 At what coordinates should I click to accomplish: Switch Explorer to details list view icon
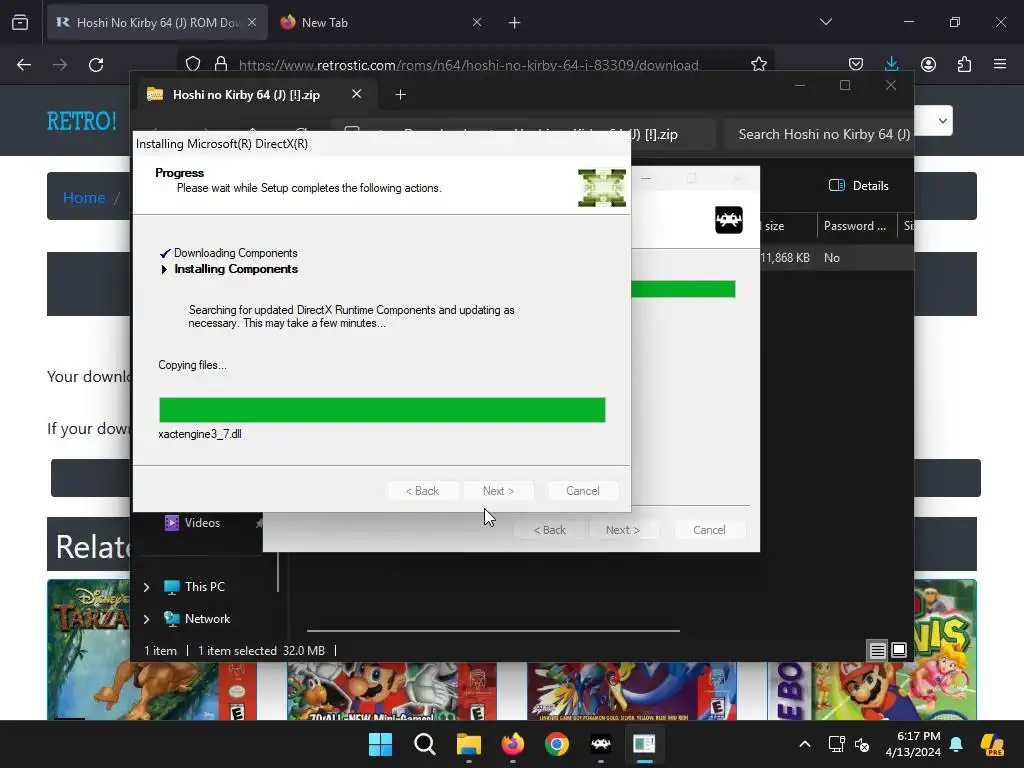coord(877,650)
